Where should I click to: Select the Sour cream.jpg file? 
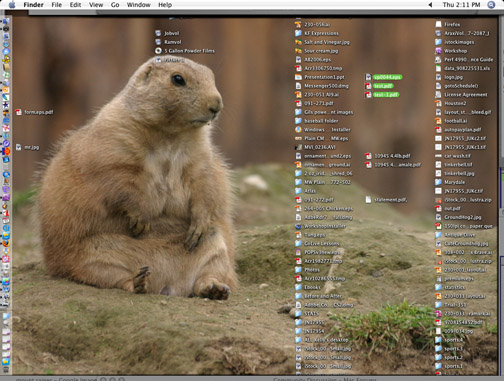pyautogui.click(x=298, y=51)
